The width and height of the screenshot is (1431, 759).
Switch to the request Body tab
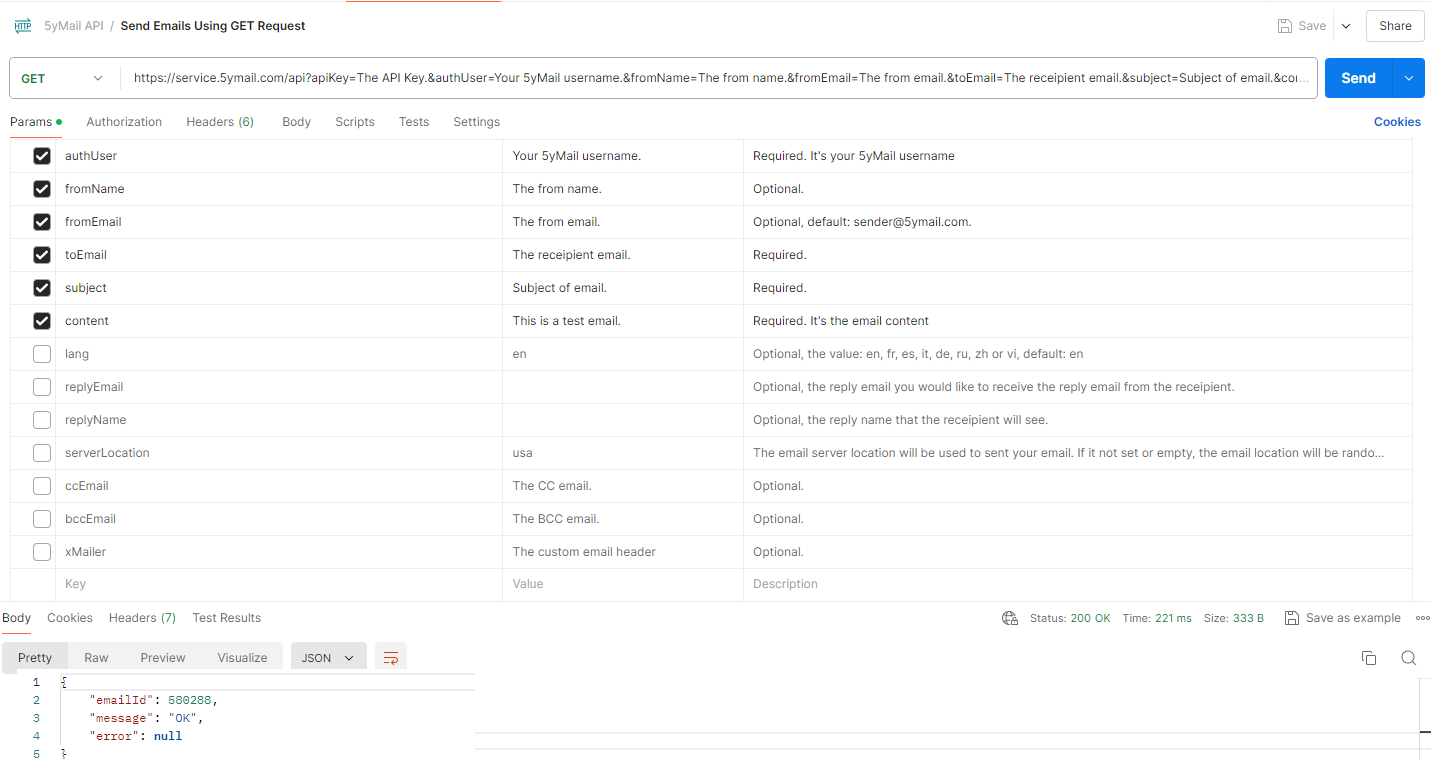(x=296, y=122)
